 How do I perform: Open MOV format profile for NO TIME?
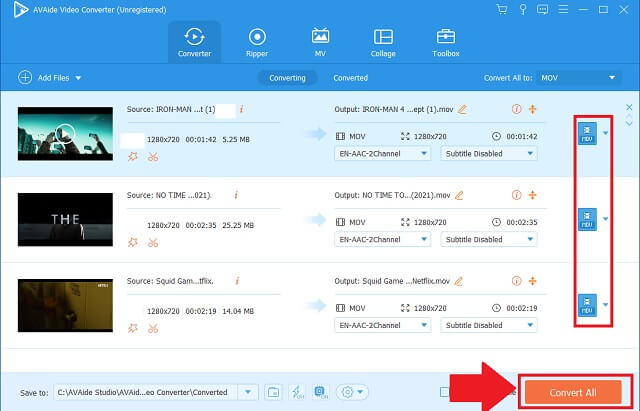587,219
